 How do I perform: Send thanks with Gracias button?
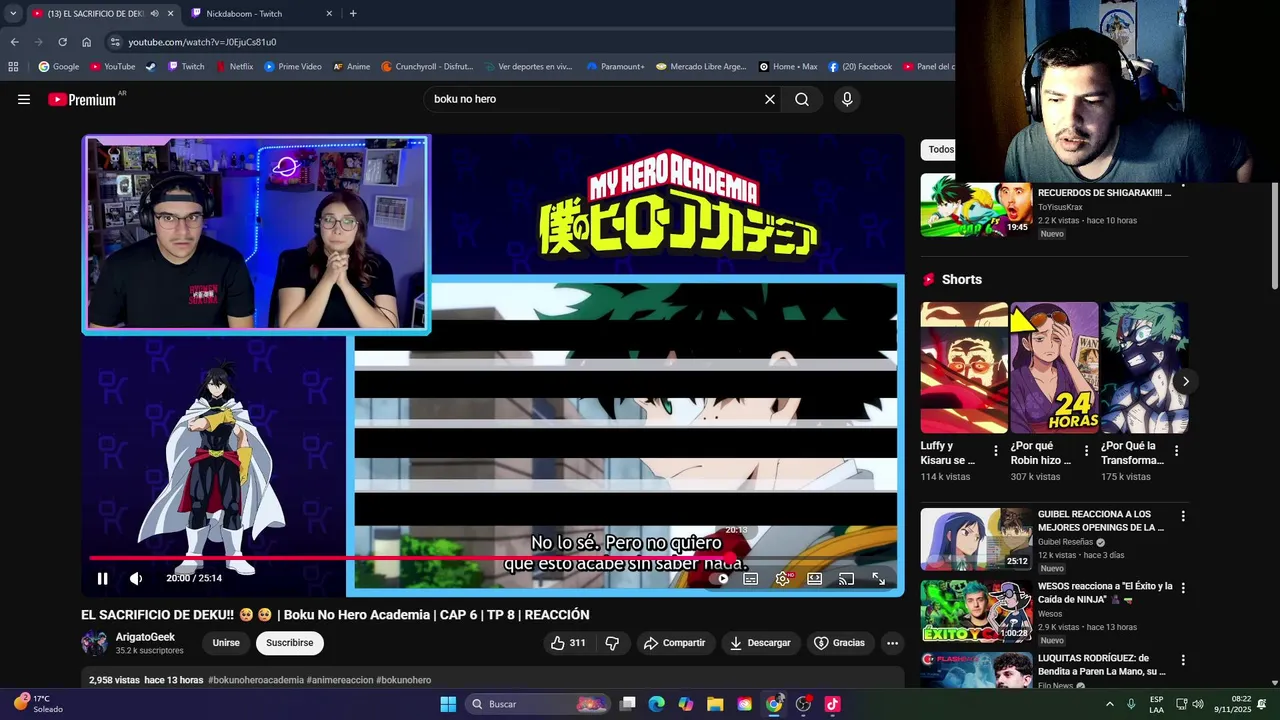[x=839, y=643]
